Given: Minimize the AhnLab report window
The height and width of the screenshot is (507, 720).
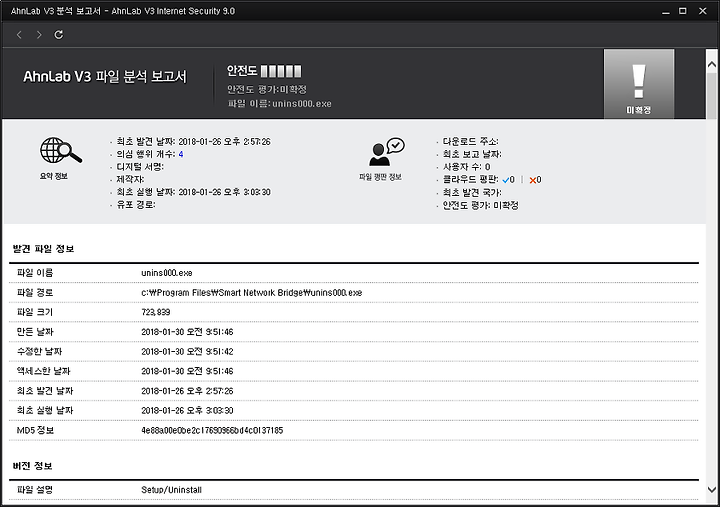Looking at the screenshot, I should click(x=665, y=11).
